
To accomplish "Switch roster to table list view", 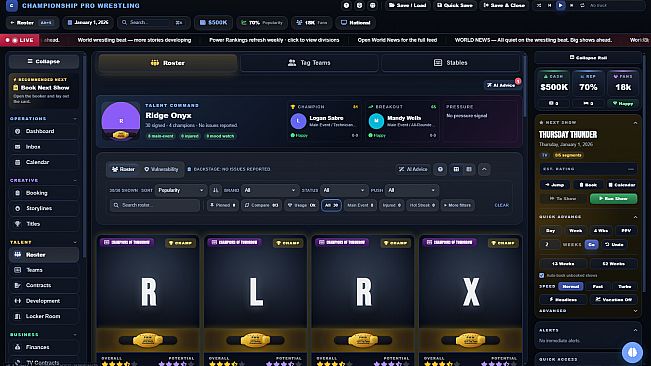I will [x=469, y=169].
